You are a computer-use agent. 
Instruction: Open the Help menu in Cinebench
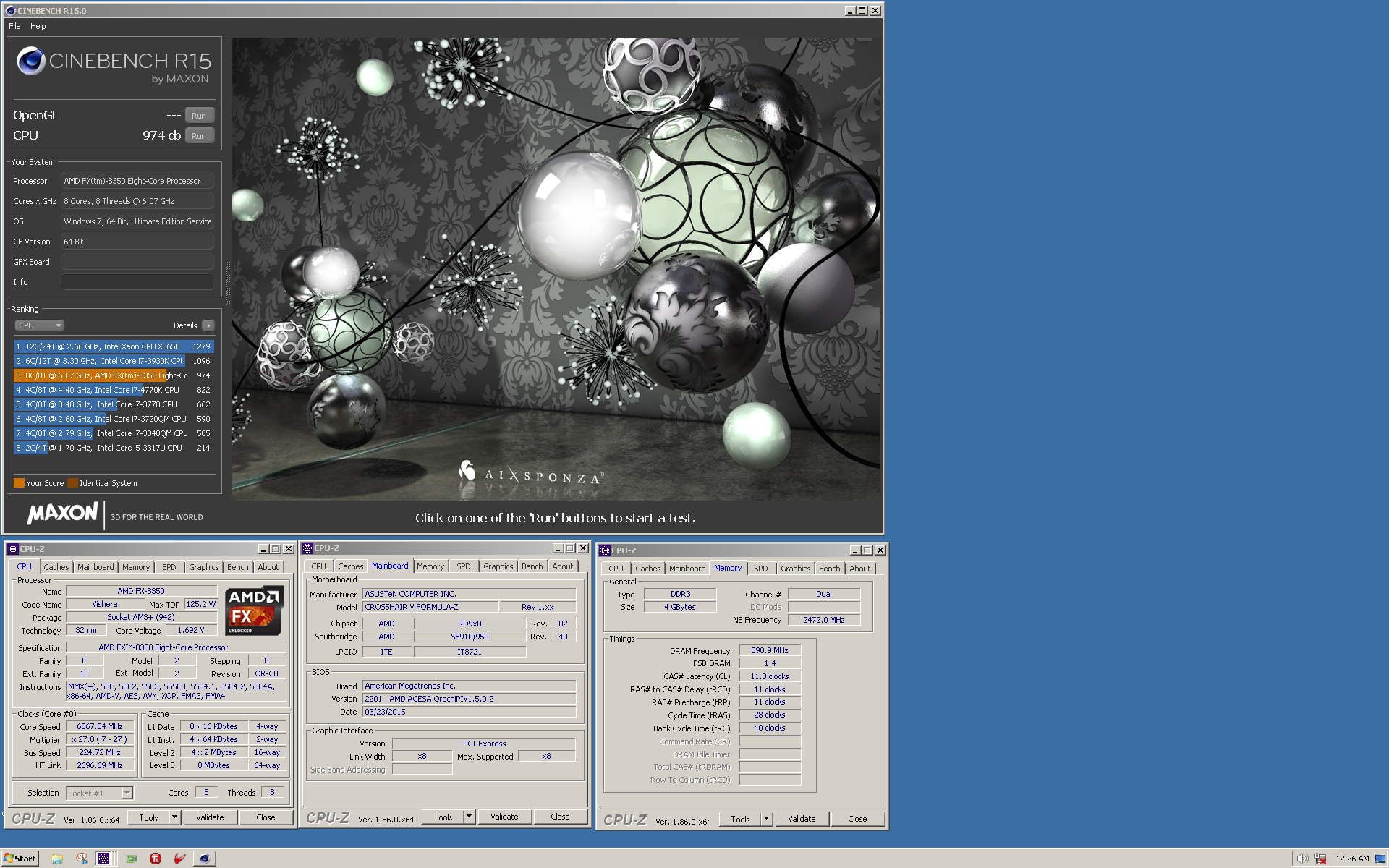tap(38, 26)
